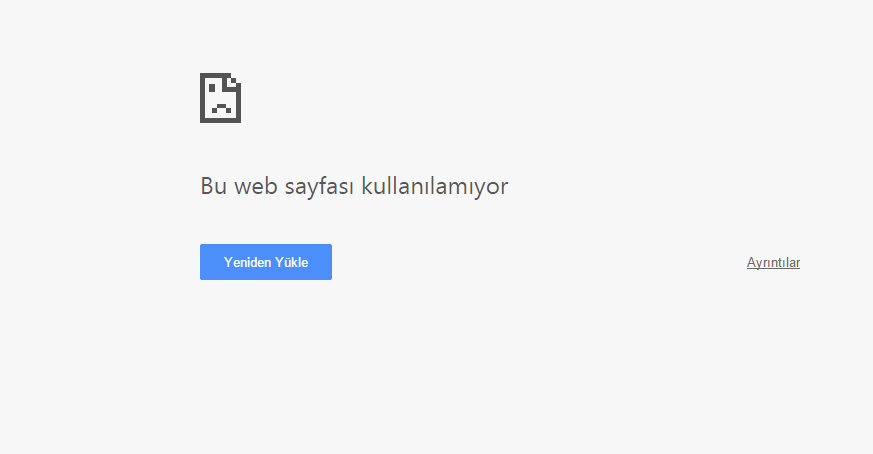The height and width of the screenshot is (454, 873).
Task: Click the broken webpage icon above heading
Action: pos(220,98)
